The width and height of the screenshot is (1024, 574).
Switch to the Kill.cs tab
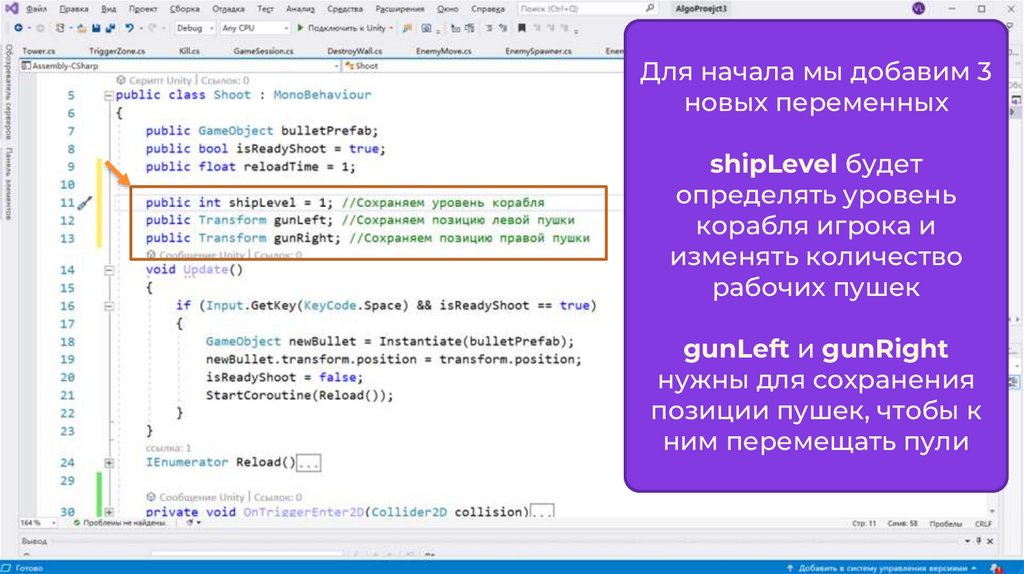[189, 51]
